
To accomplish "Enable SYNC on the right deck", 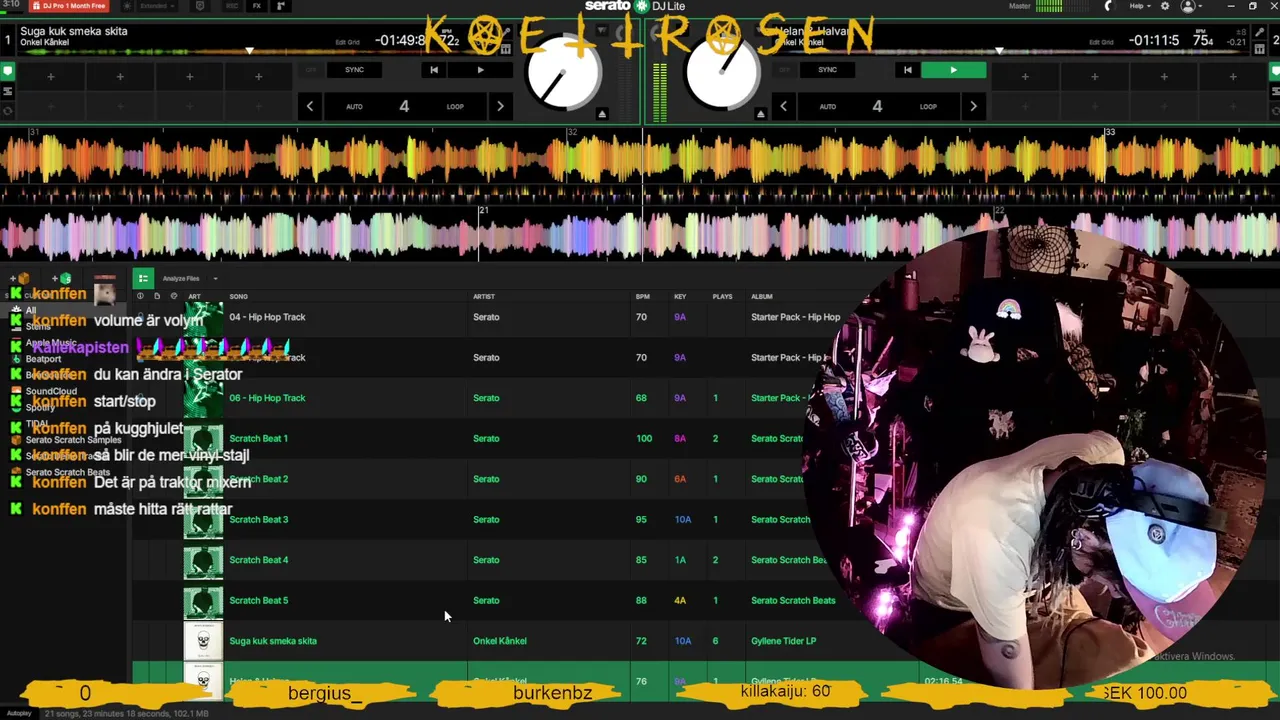I will point(827,70).
